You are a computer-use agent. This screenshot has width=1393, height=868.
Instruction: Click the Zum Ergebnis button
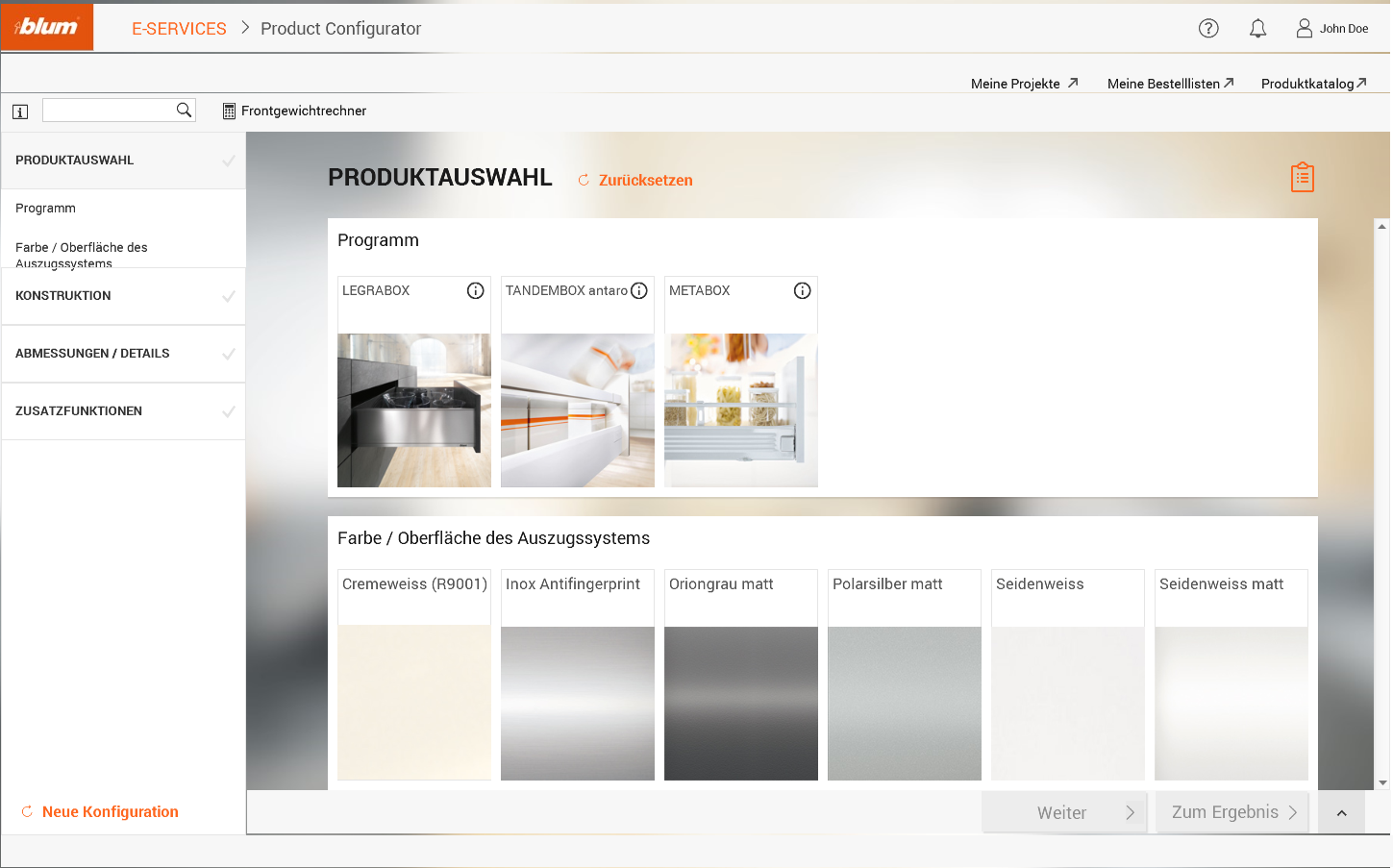tap(1232, 812)
